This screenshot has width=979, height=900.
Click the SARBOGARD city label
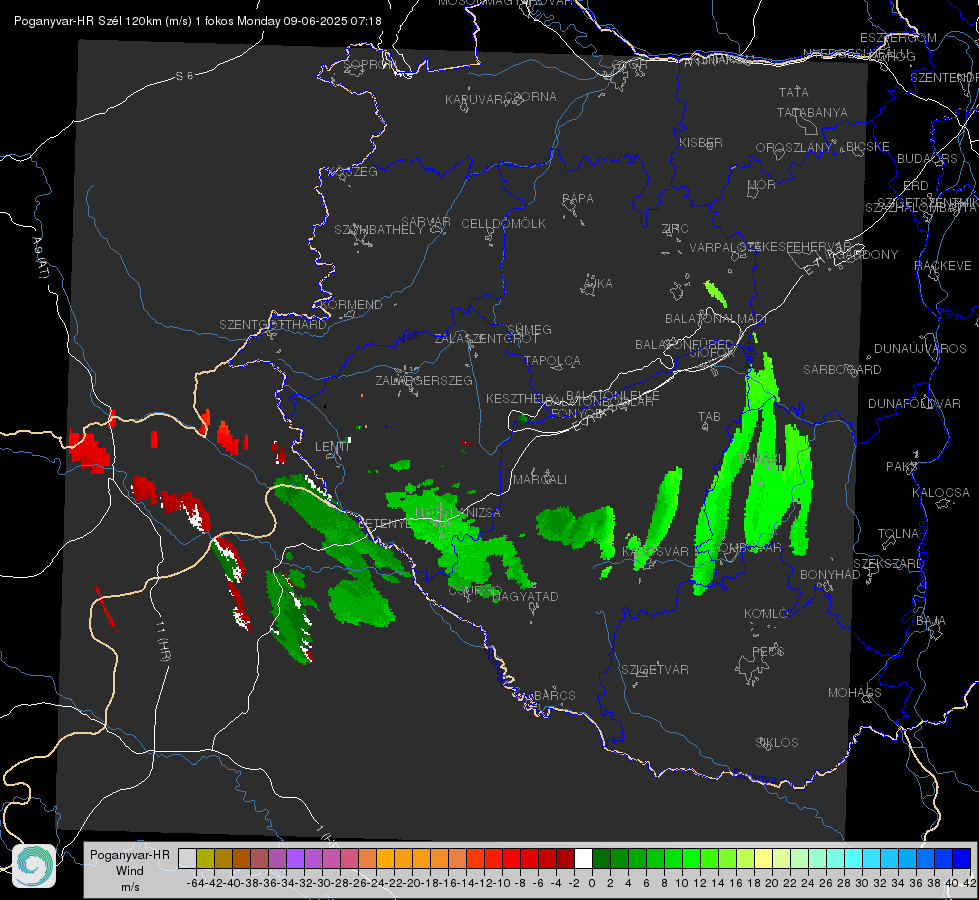pos(842,370)
